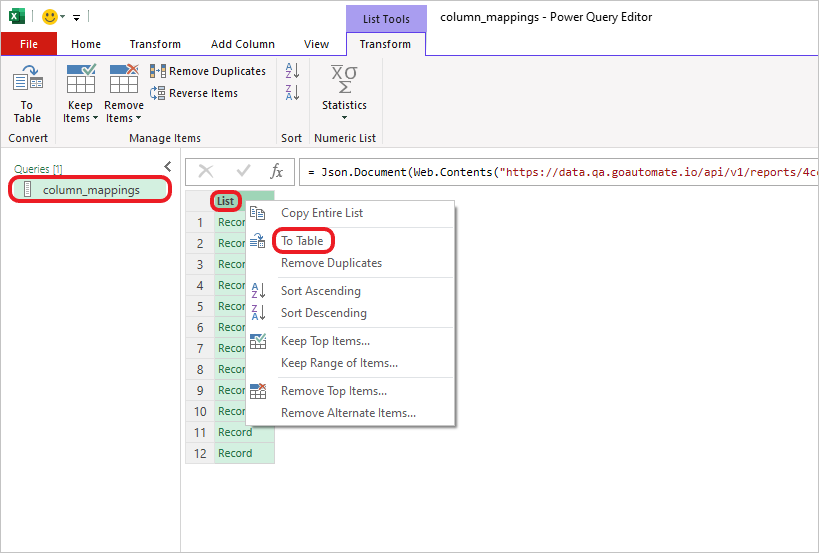Click the Remove Items table icon

coord(124,78)
